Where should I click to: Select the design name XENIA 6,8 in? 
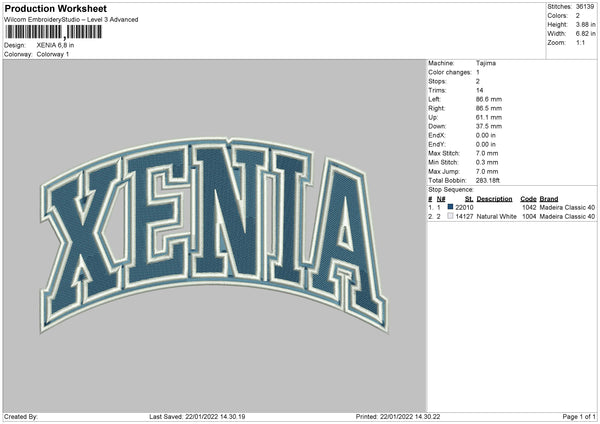(x=55, y=45)
